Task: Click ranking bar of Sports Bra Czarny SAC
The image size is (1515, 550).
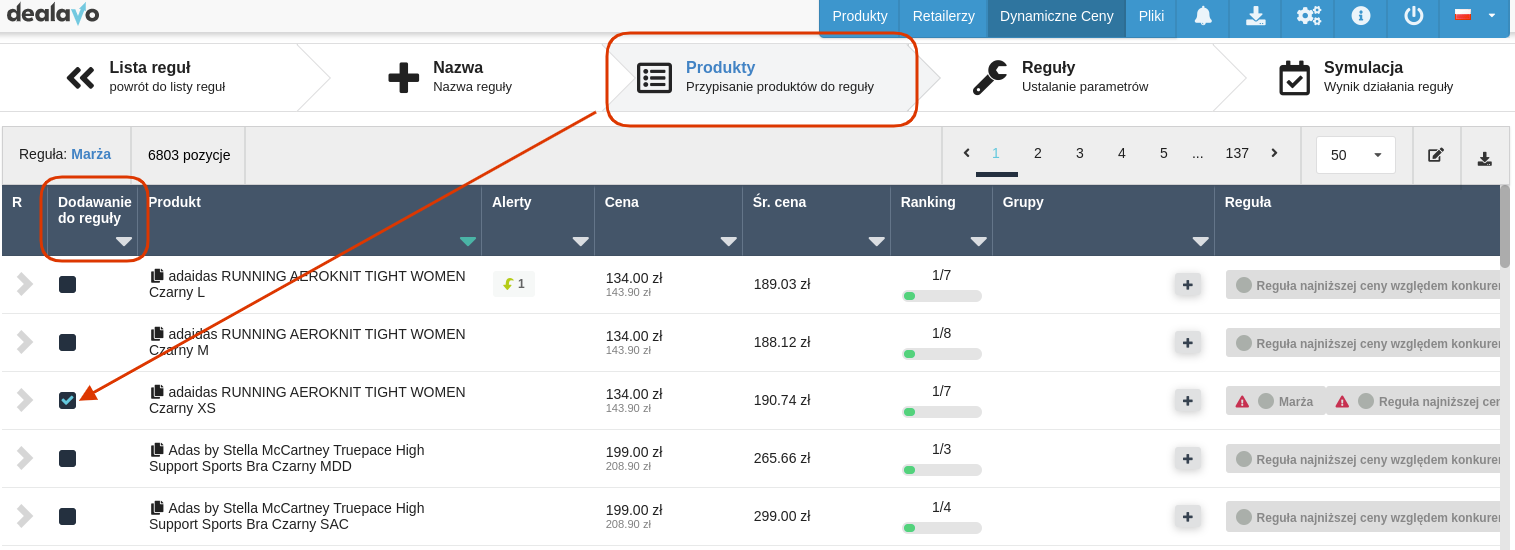Action: [x=941, y=528]
